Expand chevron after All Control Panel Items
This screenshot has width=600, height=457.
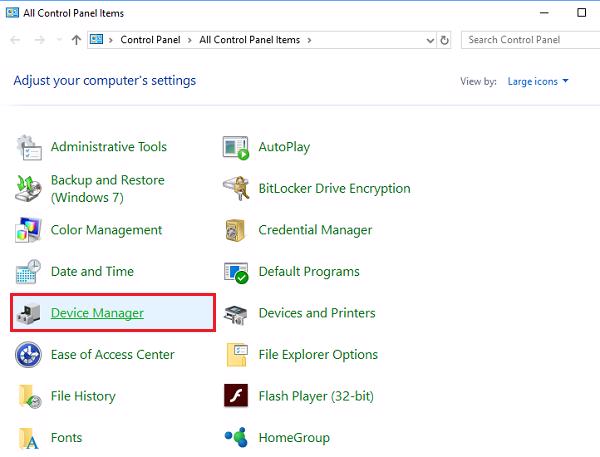pyautogui.click(x=309, y=40)
